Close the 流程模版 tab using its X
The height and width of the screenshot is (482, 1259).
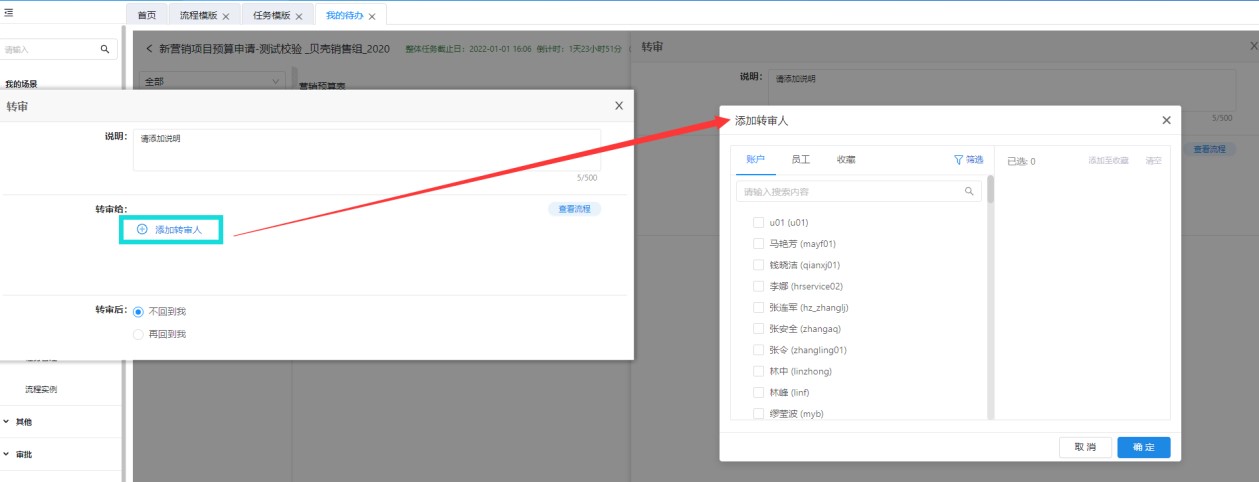coord(226,17)
